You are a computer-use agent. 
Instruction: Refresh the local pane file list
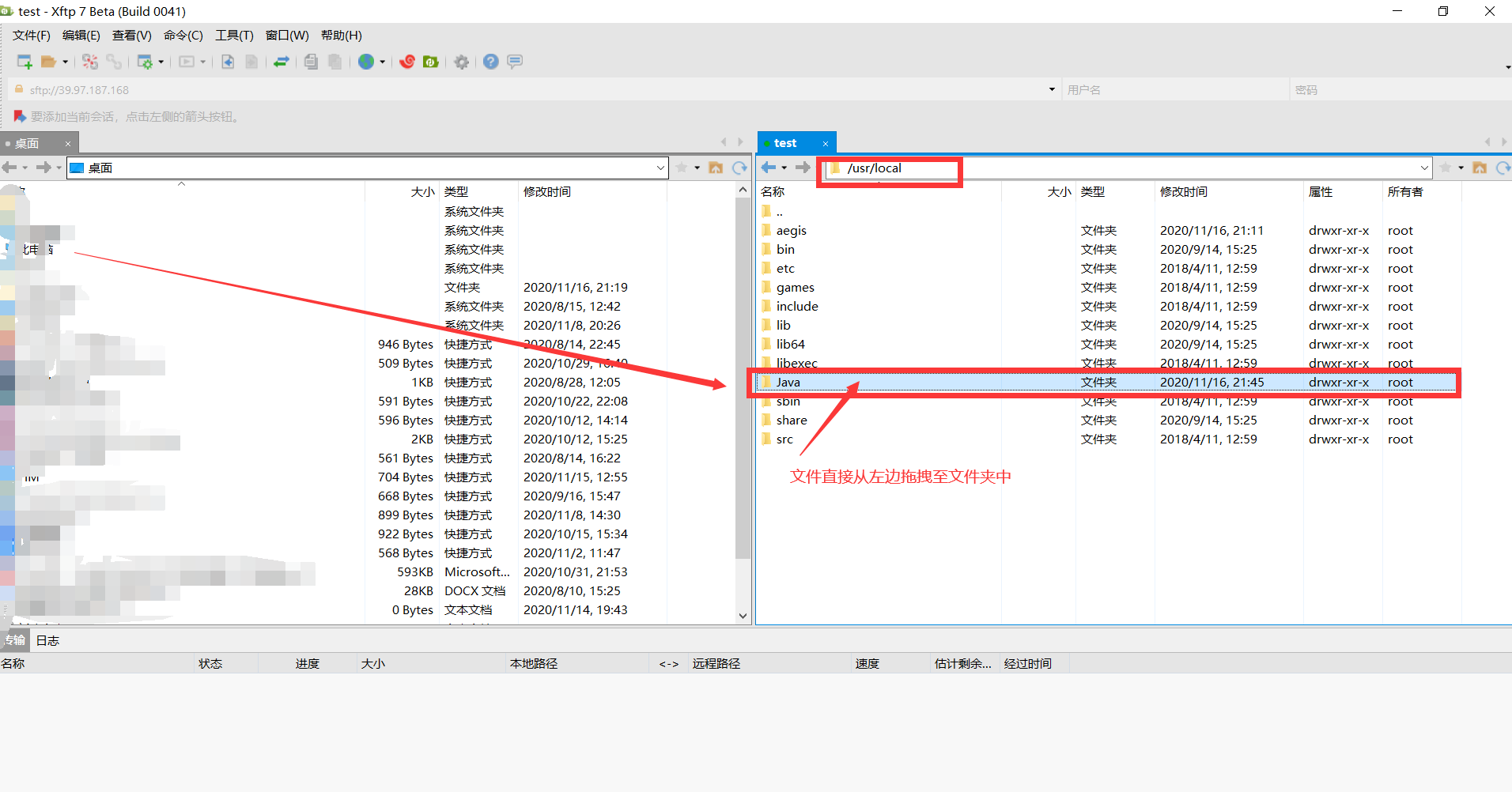[x=739, y=168]
